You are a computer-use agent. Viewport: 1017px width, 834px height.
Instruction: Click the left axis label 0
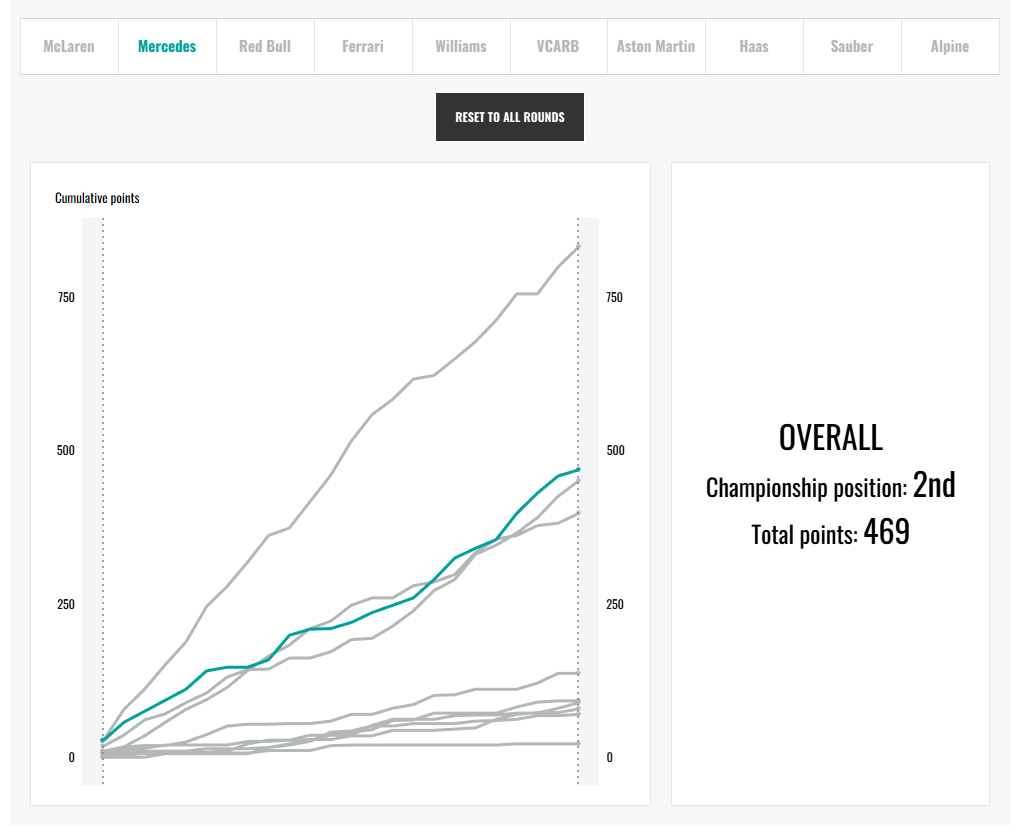click(x=71, y=757)
